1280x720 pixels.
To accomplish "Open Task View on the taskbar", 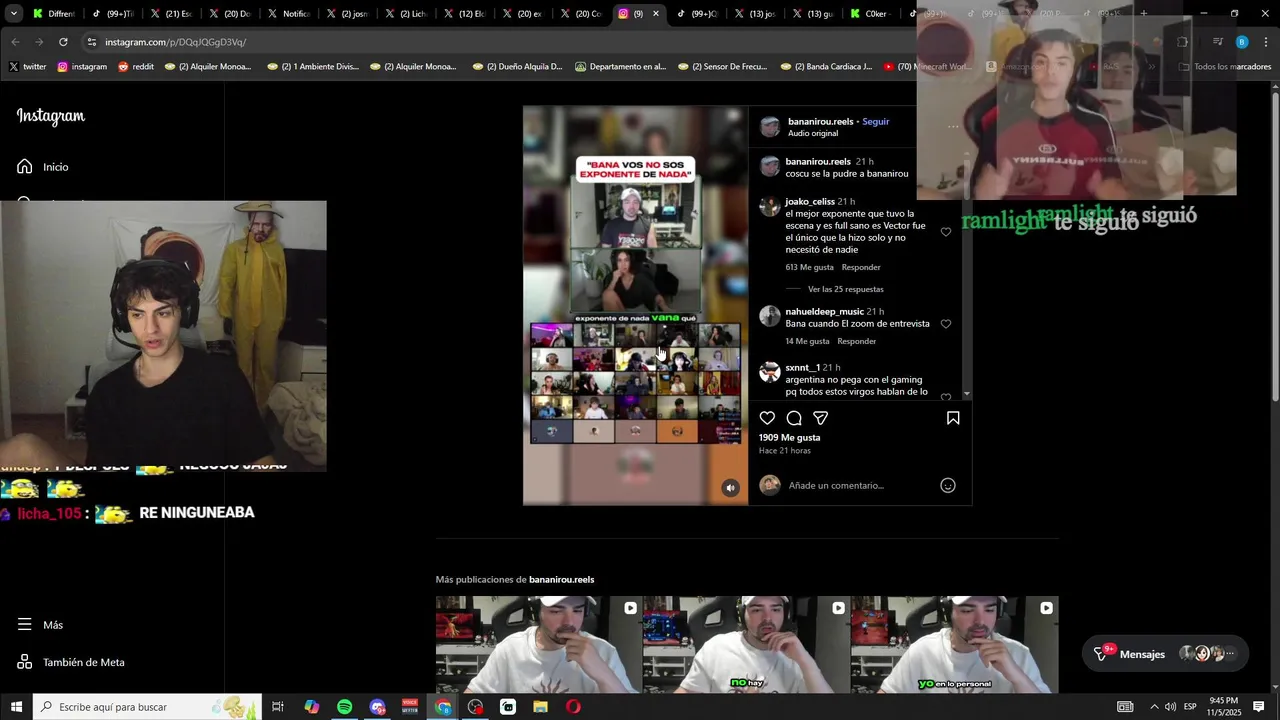I will [278, 707].
